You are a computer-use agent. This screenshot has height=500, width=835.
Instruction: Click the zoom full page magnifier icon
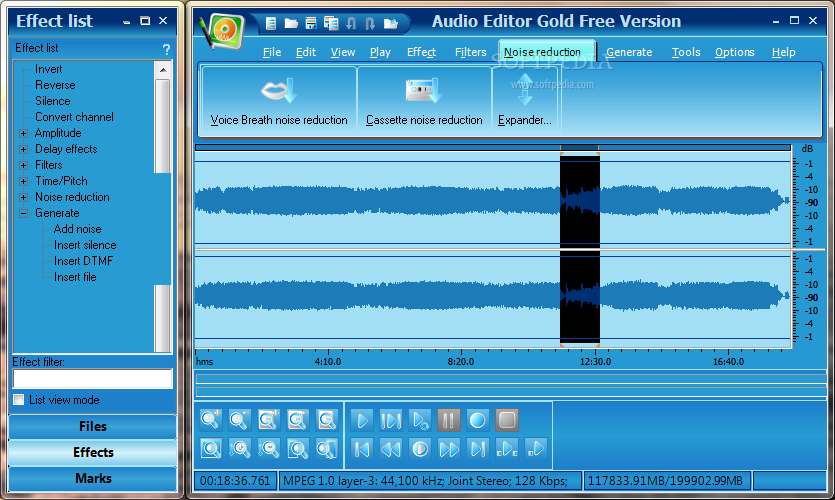(x=326, y=420)
